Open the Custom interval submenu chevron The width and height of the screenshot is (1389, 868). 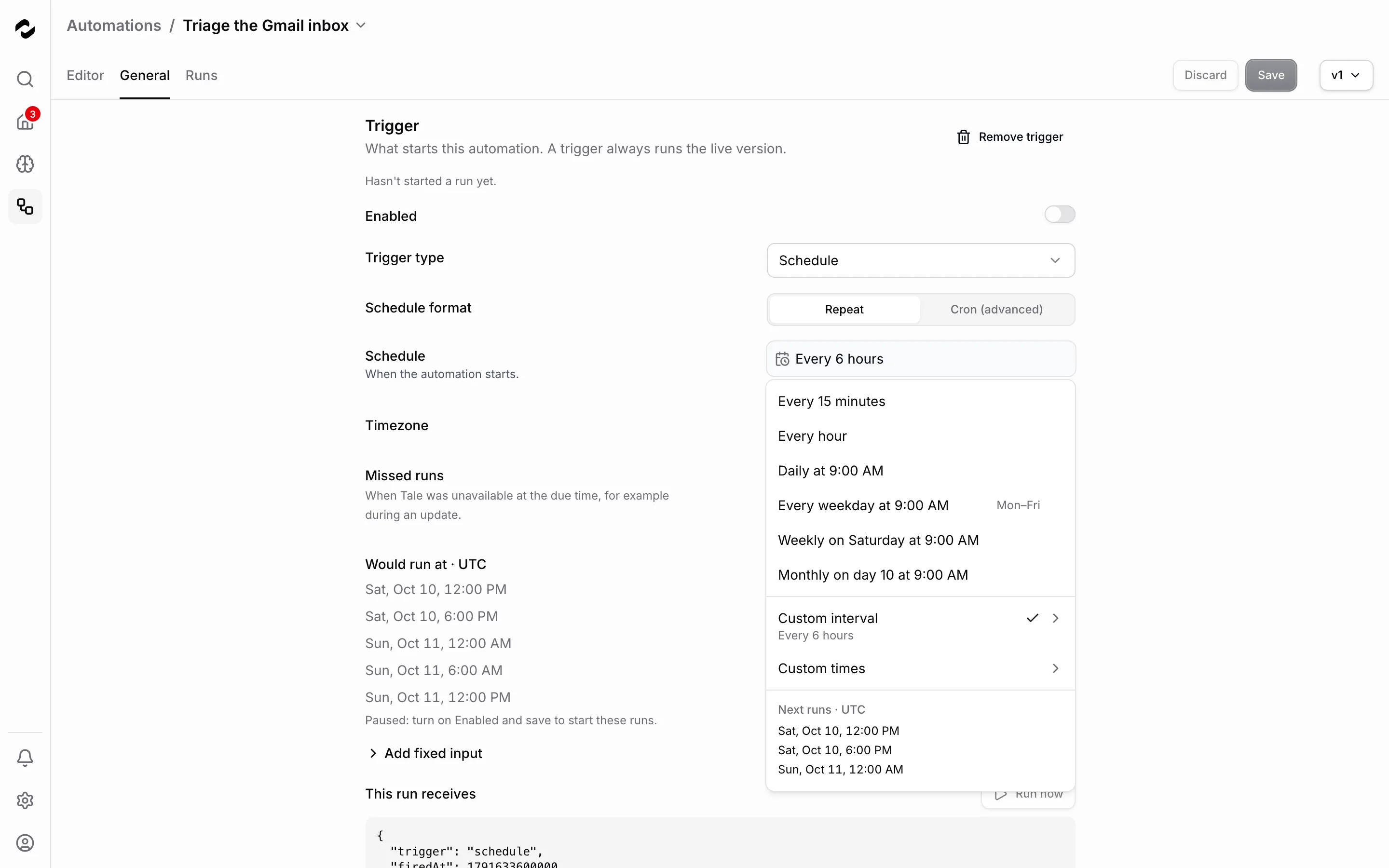[1055, 618]
